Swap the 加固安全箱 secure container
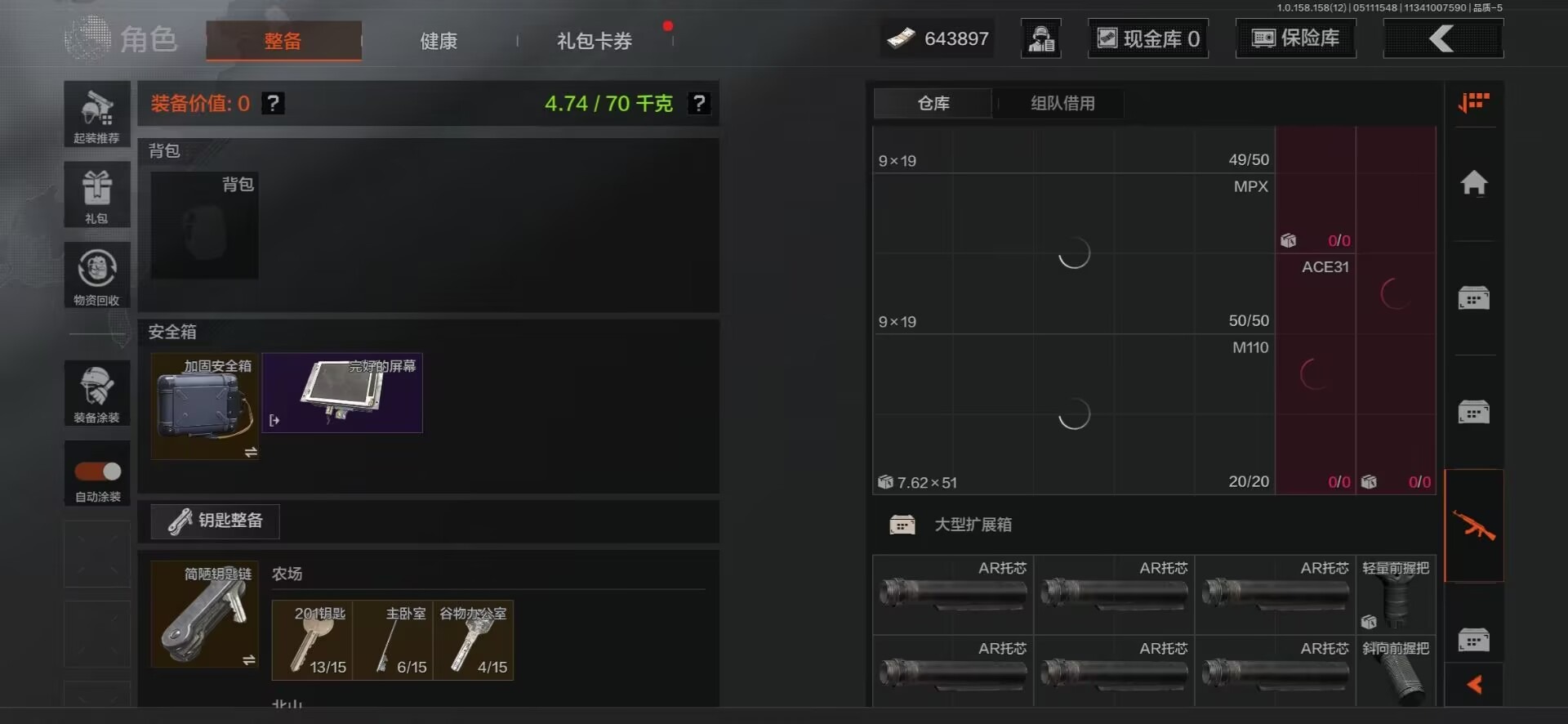This screenshot has width=1568, height=724. pyautogui.click(x=251, y=452)
